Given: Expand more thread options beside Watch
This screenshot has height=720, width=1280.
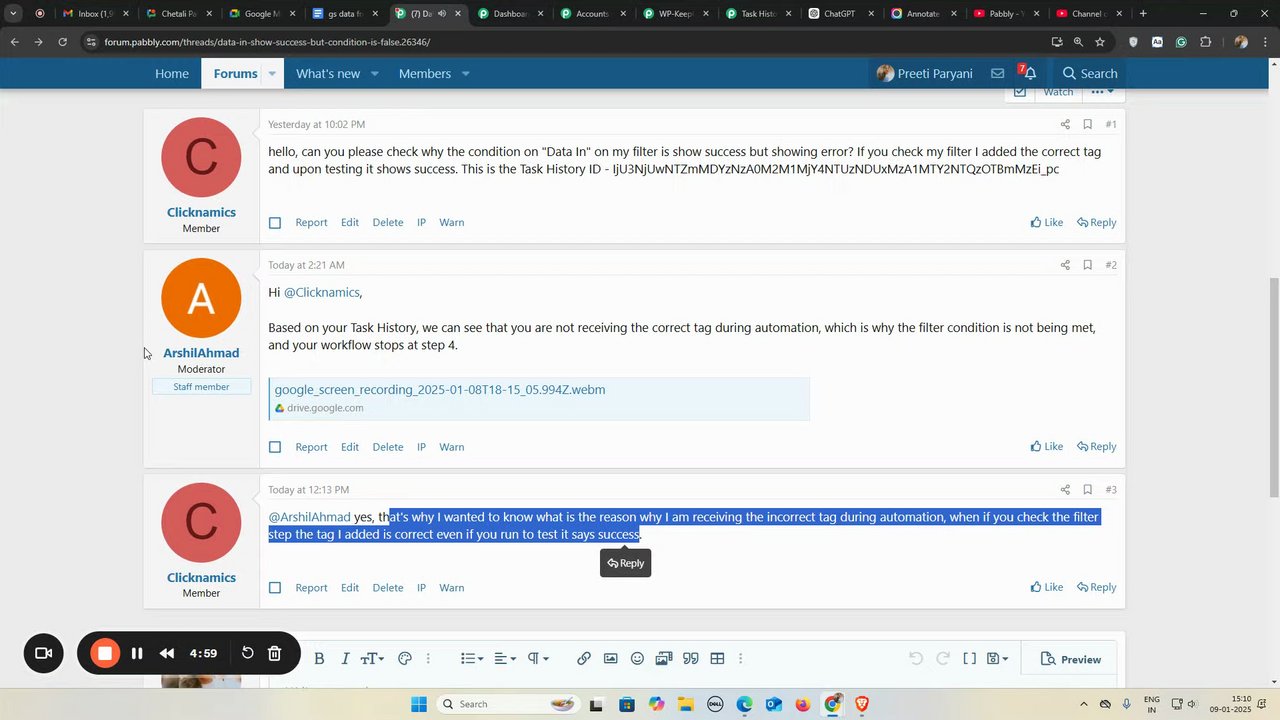Looking at the screenshot, I should point(1102,92).
